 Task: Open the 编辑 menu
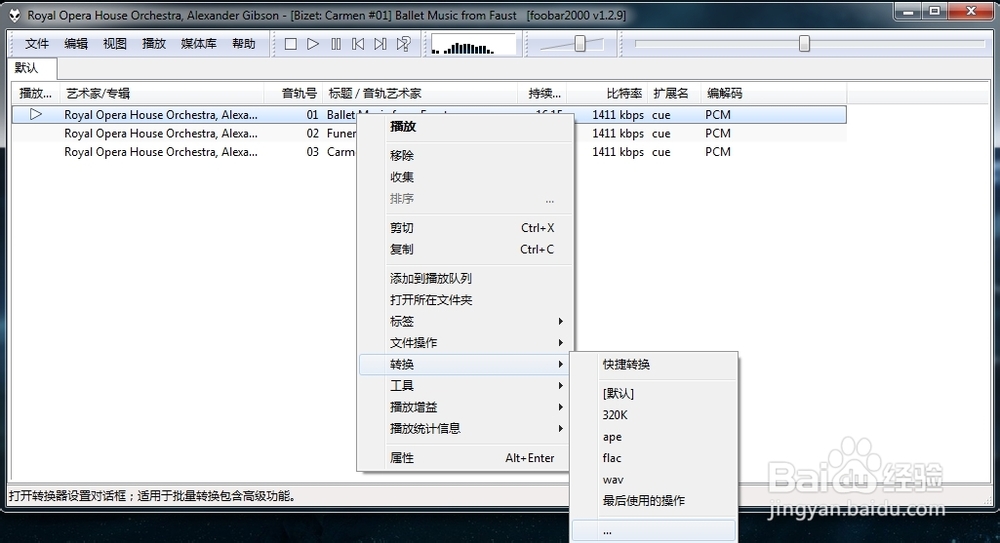[x=76, y=43]
